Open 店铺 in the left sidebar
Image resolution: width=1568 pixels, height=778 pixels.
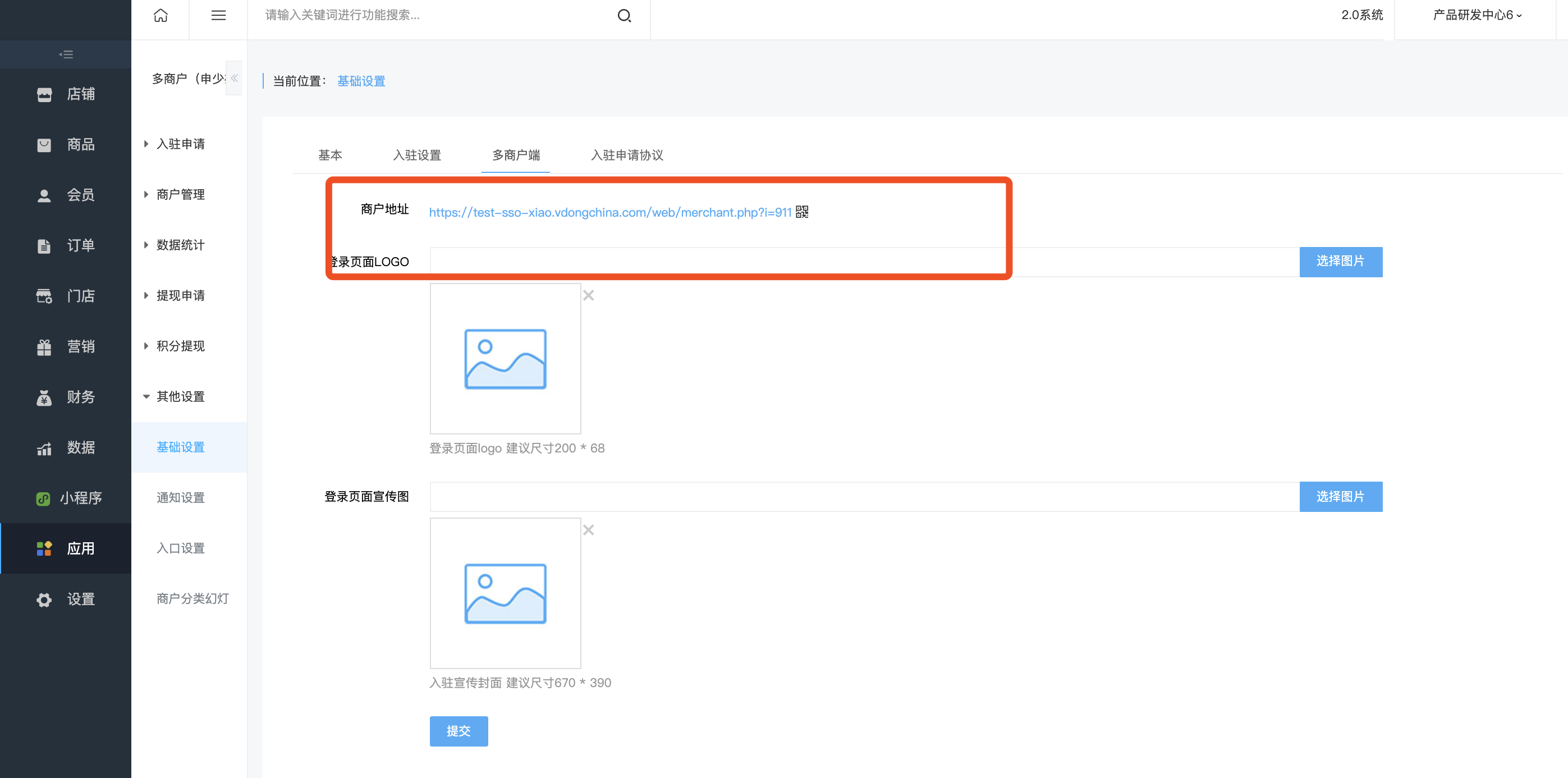66,94
